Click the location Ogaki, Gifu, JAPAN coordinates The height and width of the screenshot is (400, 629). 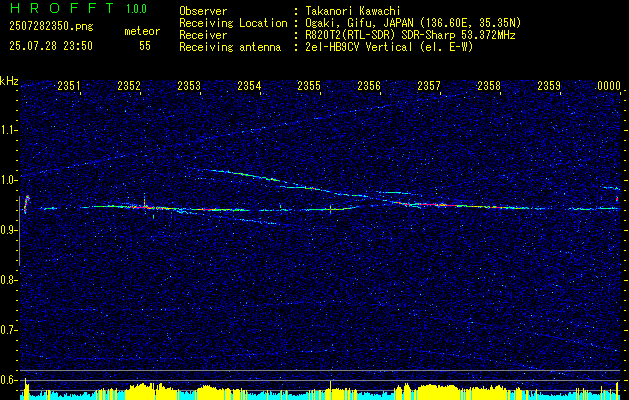[413, 23]
